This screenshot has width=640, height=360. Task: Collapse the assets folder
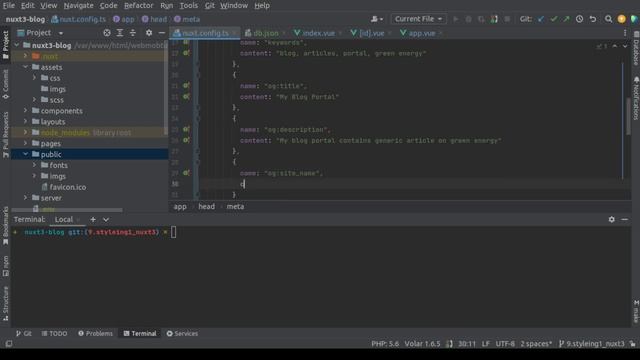click(x=25, y=67)
